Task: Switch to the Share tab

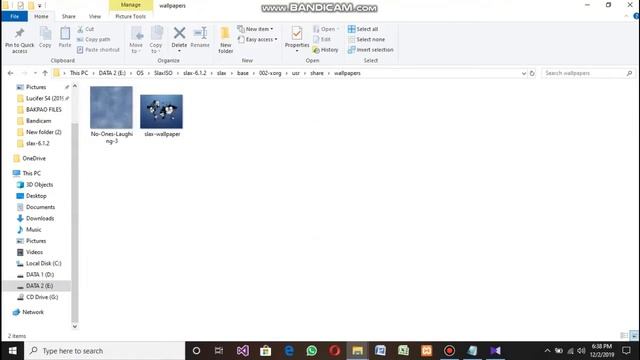Action: pos(69,16)
